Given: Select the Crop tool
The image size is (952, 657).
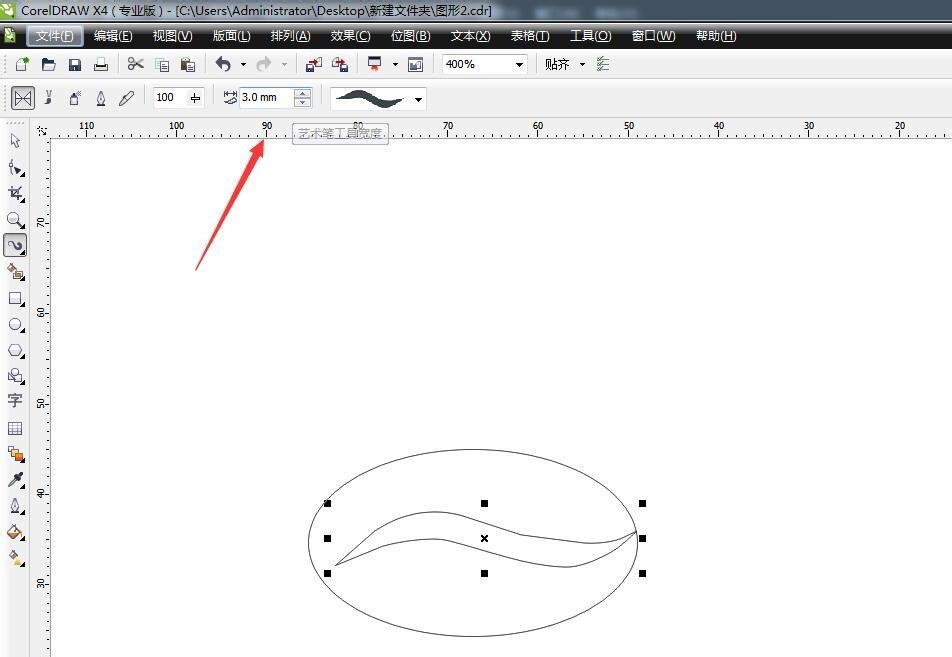Looking at the screenshot, I should 15,193.
